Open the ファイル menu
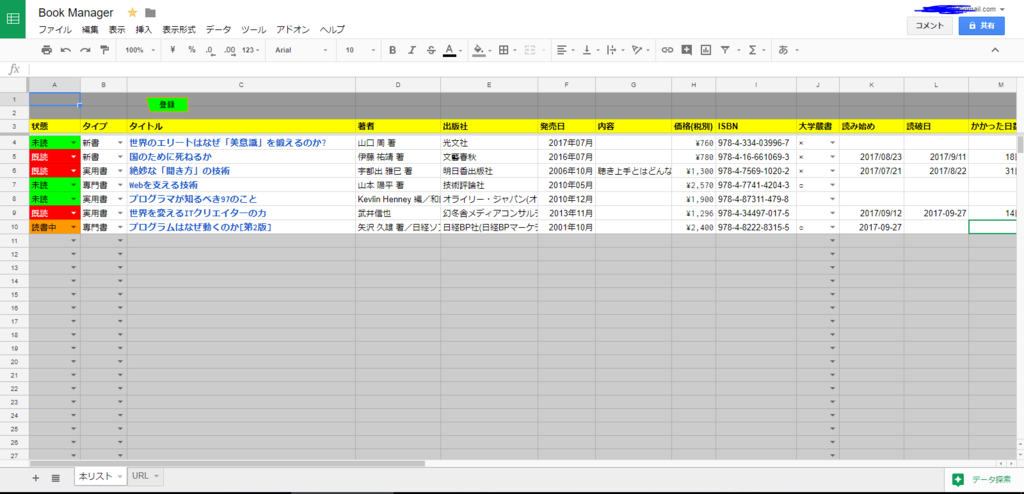The height and width of the screenshot is (494, 1024). 55,29
